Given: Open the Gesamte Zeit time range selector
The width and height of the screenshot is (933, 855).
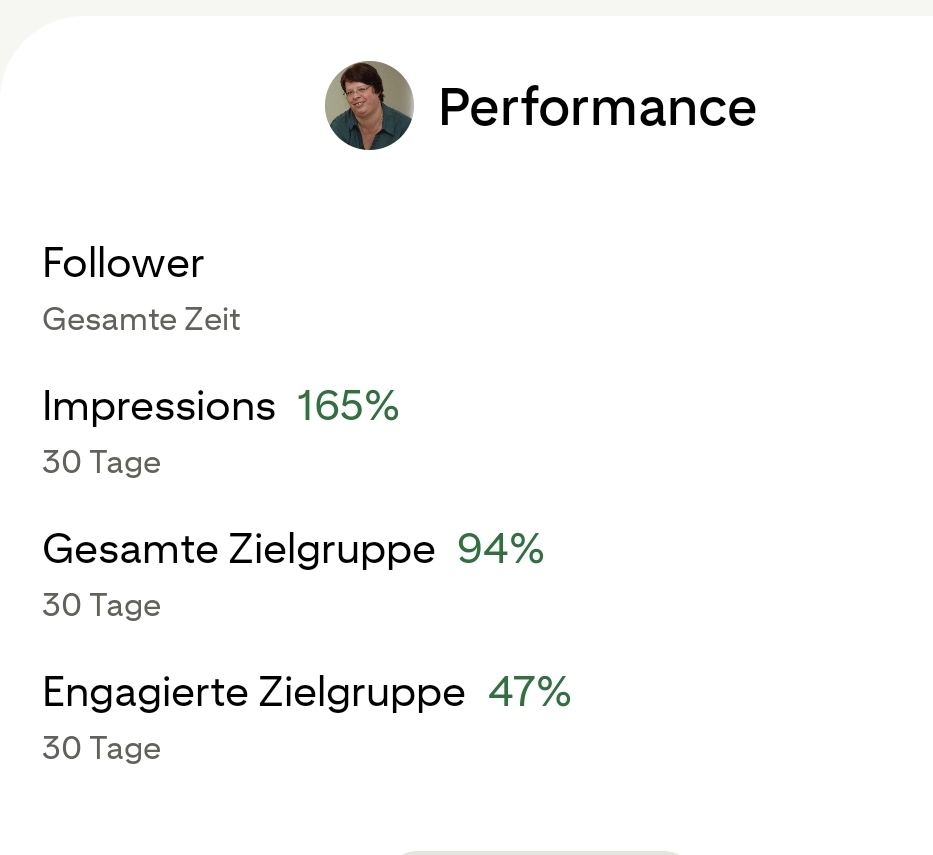Looking at the screenshot, I should [141, 319].
